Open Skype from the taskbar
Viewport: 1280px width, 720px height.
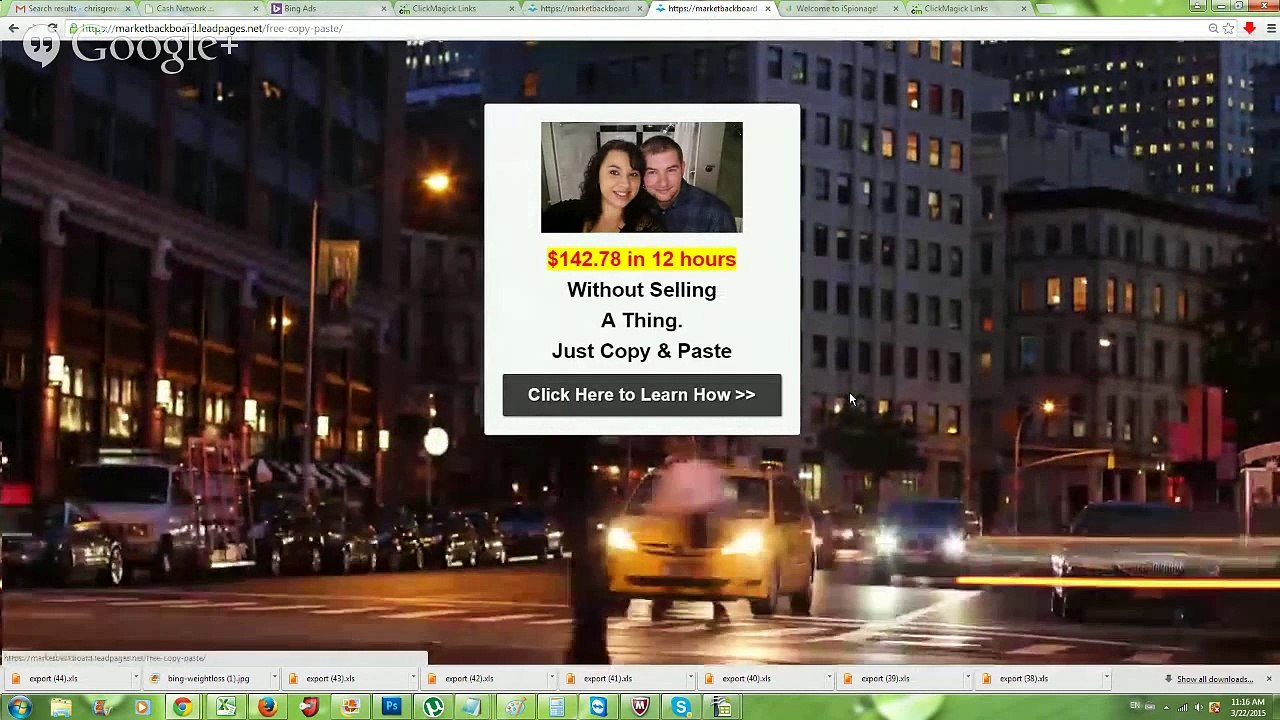pyautogui.click(x=681, y=708)
